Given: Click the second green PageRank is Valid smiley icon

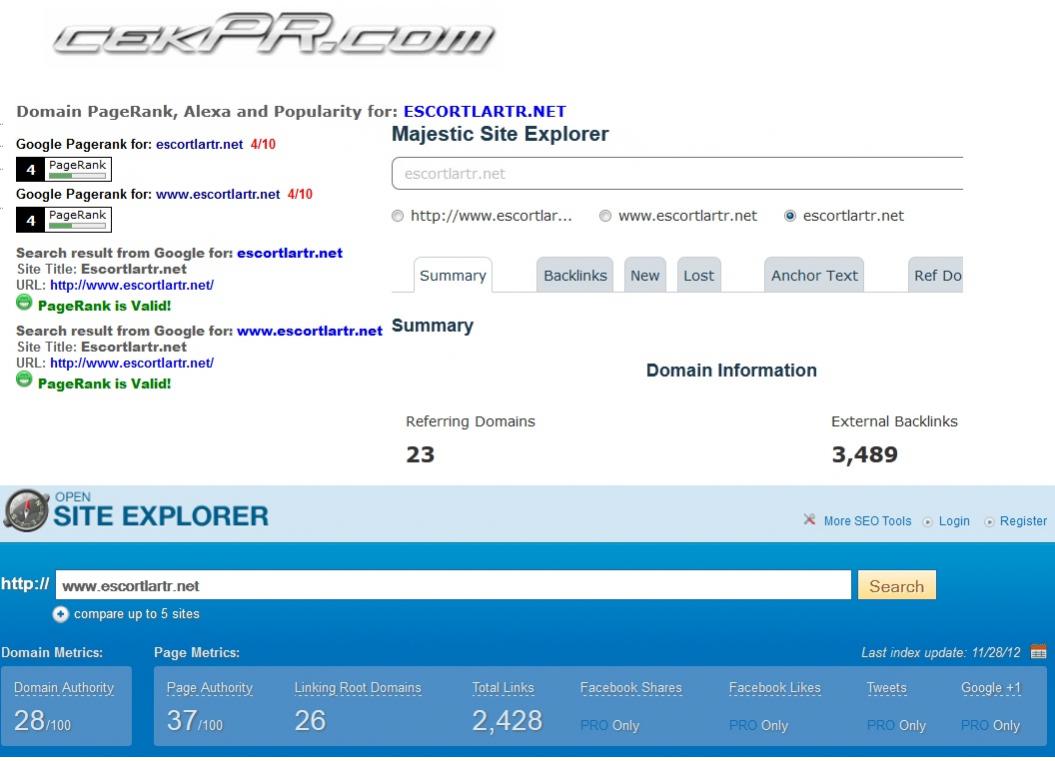Looking at the screenshot, I should pos(24,381).
